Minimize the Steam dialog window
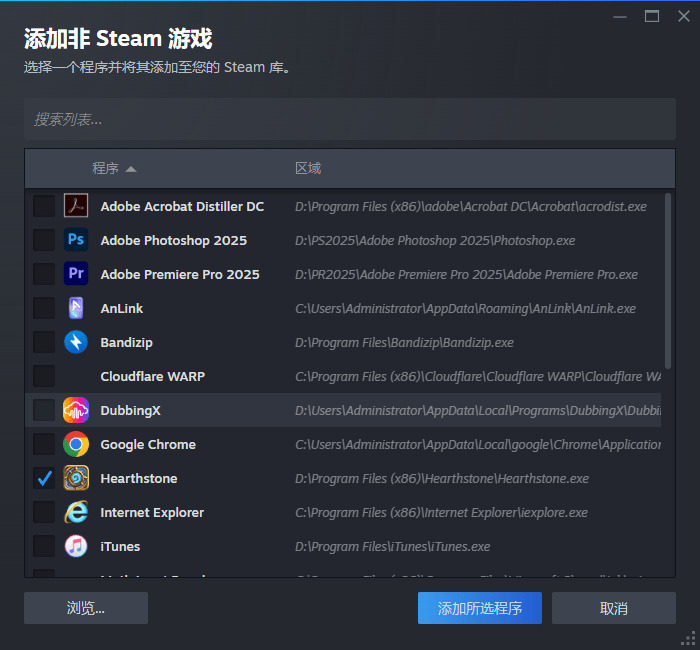The image size is (700, 650). pyautogui.click(x=620, y=17)
